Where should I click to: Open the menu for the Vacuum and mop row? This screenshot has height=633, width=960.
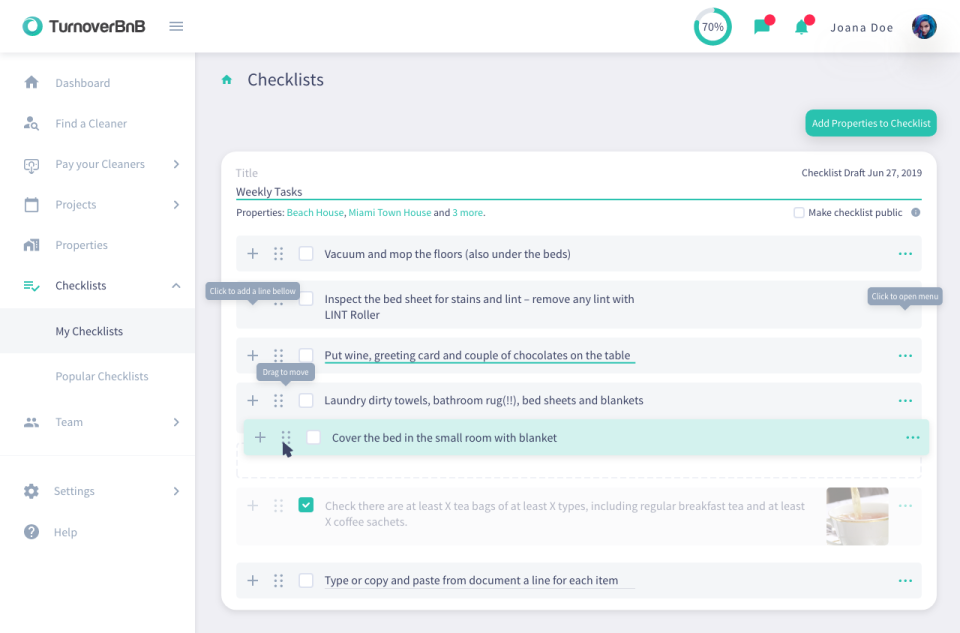coord(905,253)
